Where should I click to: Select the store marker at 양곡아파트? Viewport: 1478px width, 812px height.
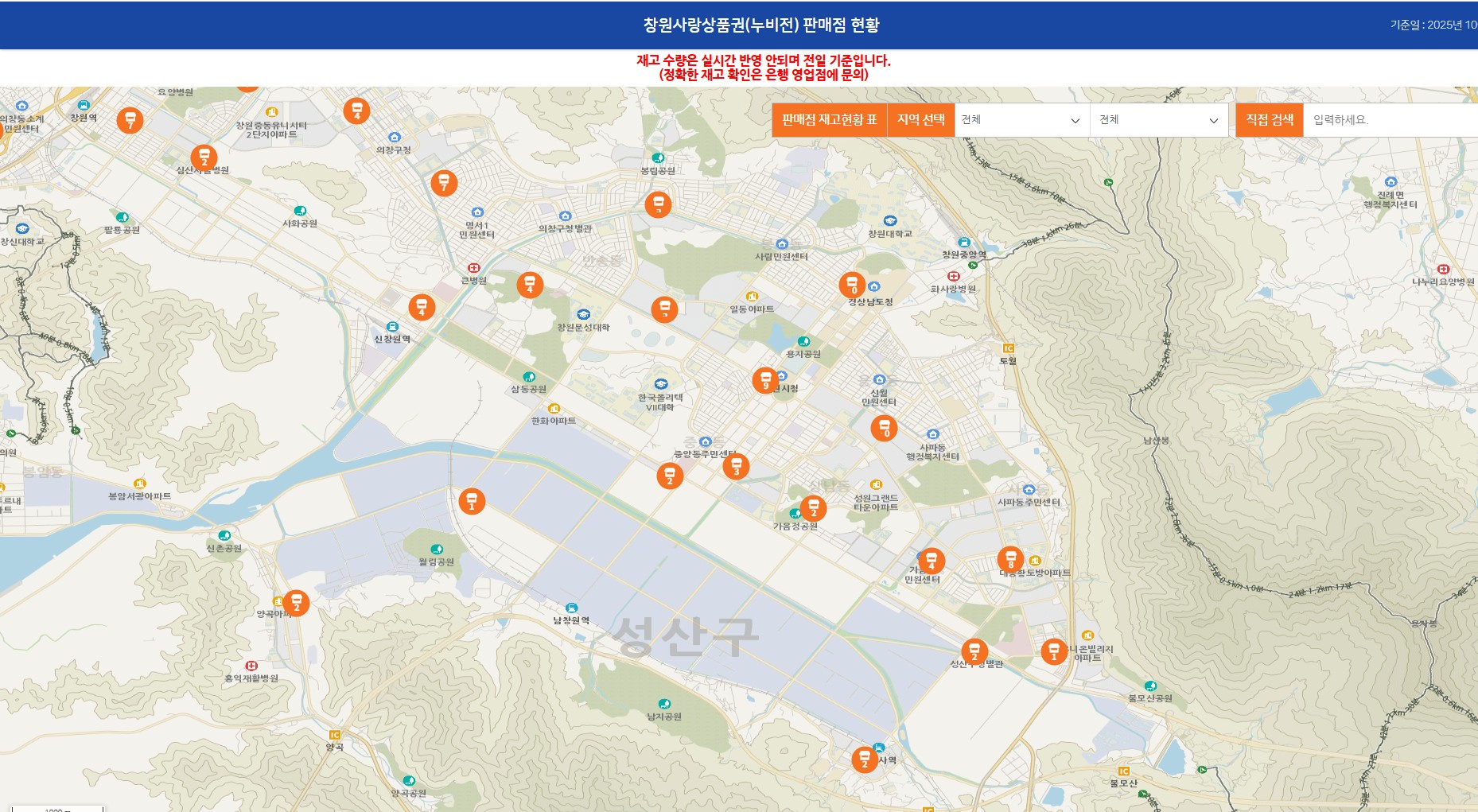pyautogui.click(x=296, y=602)
